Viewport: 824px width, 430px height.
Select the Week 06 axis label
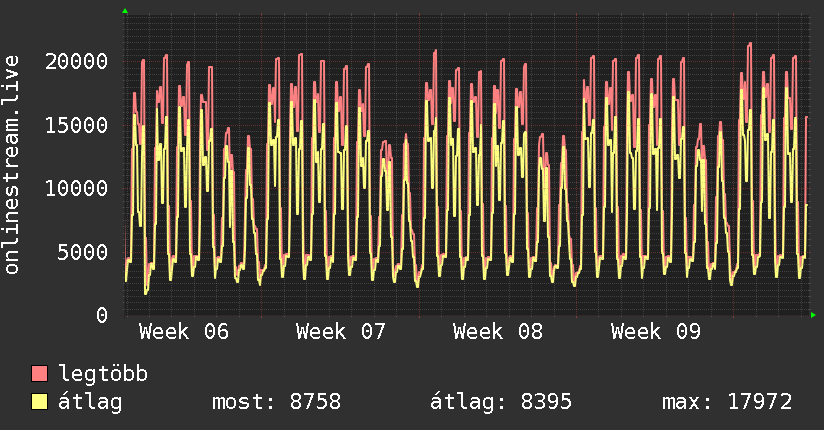click(183, 332)
